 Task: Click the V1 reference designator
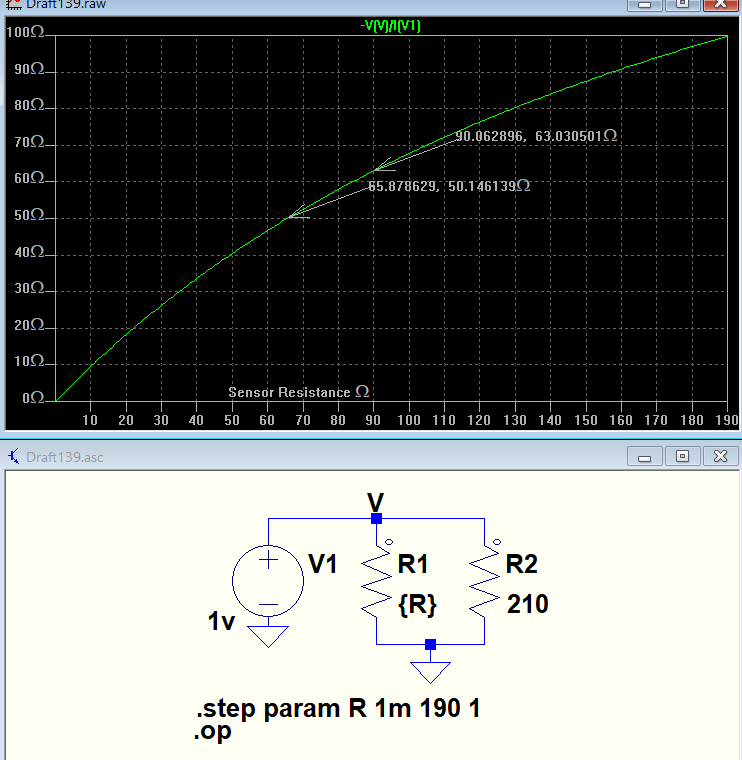tap(322, 564)
